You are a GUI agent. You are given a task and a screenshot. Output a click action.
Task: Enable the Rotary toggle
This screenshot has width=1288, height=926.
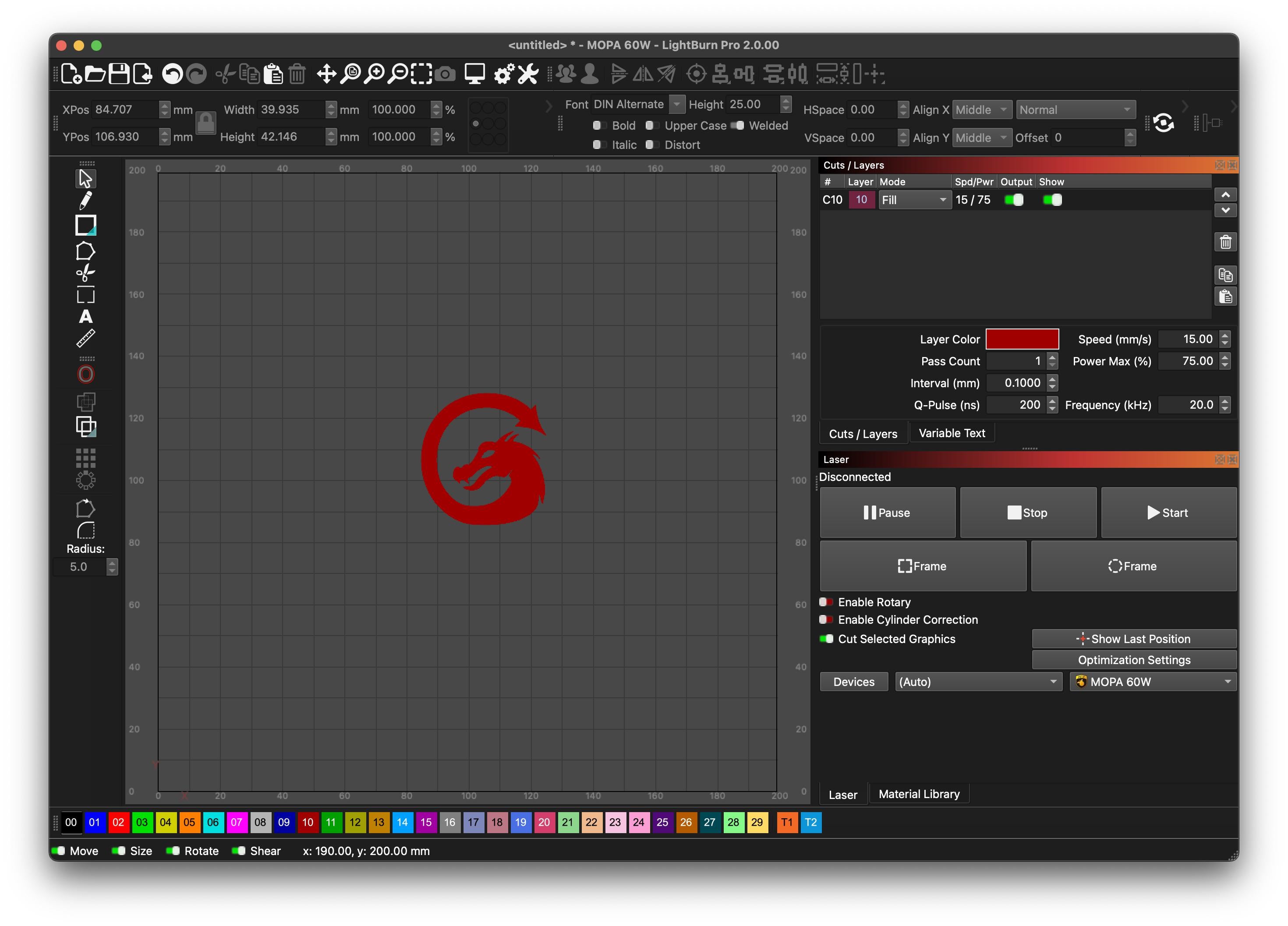826,602
